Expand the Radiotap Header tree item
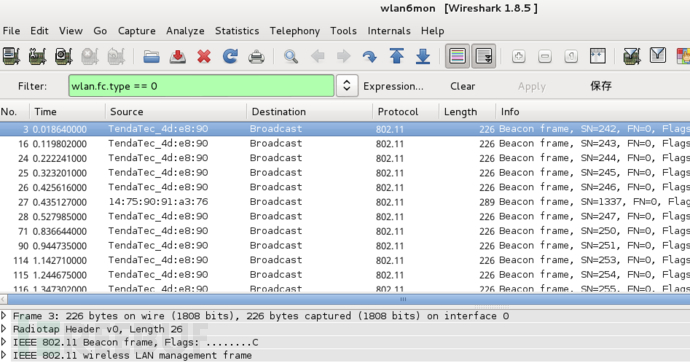The height and width of the screenshot is (363, 690). pyautogui.click(x=4, y=329)
